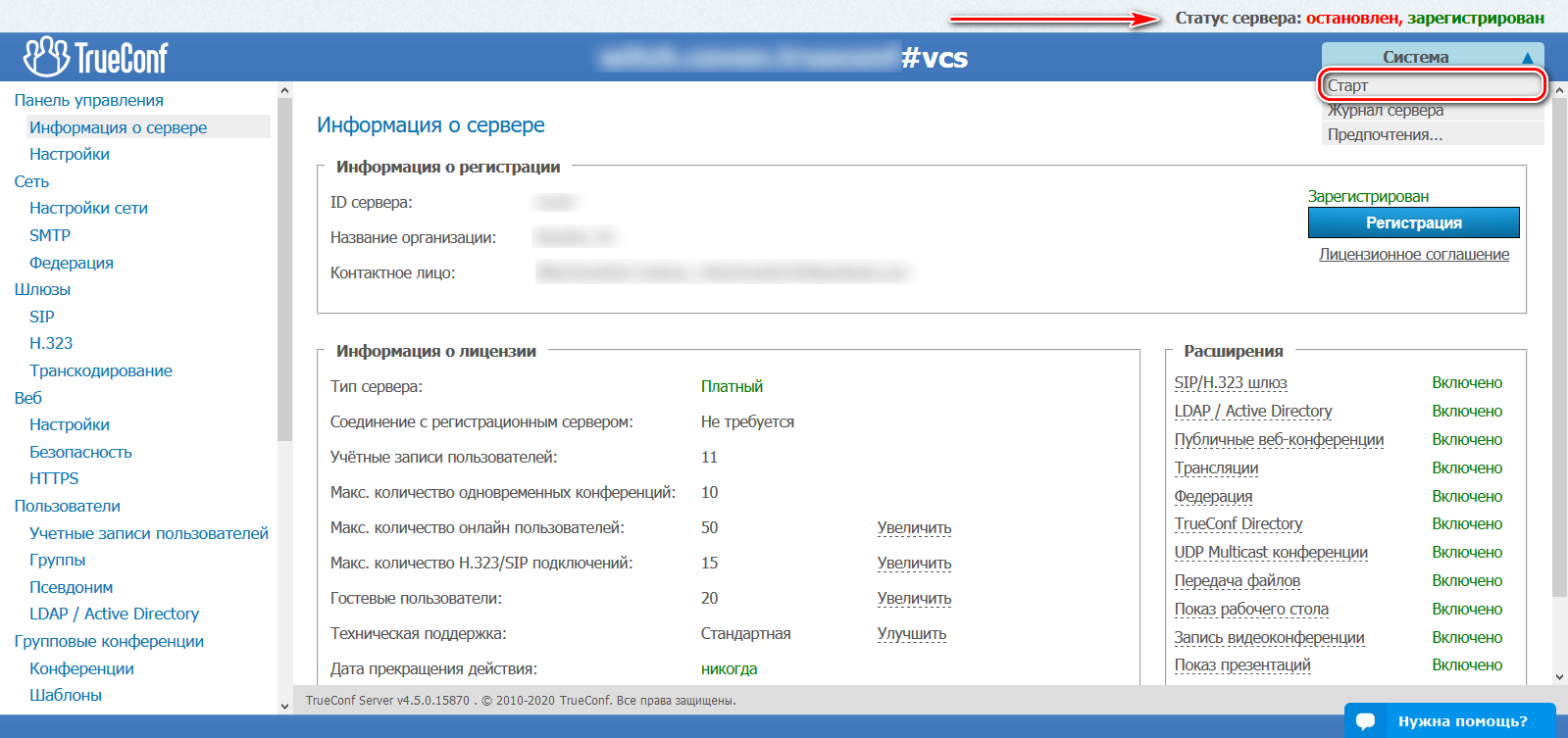Open Показ рабочего стола extension link
1568x738 pixels.
point(1251,609)
